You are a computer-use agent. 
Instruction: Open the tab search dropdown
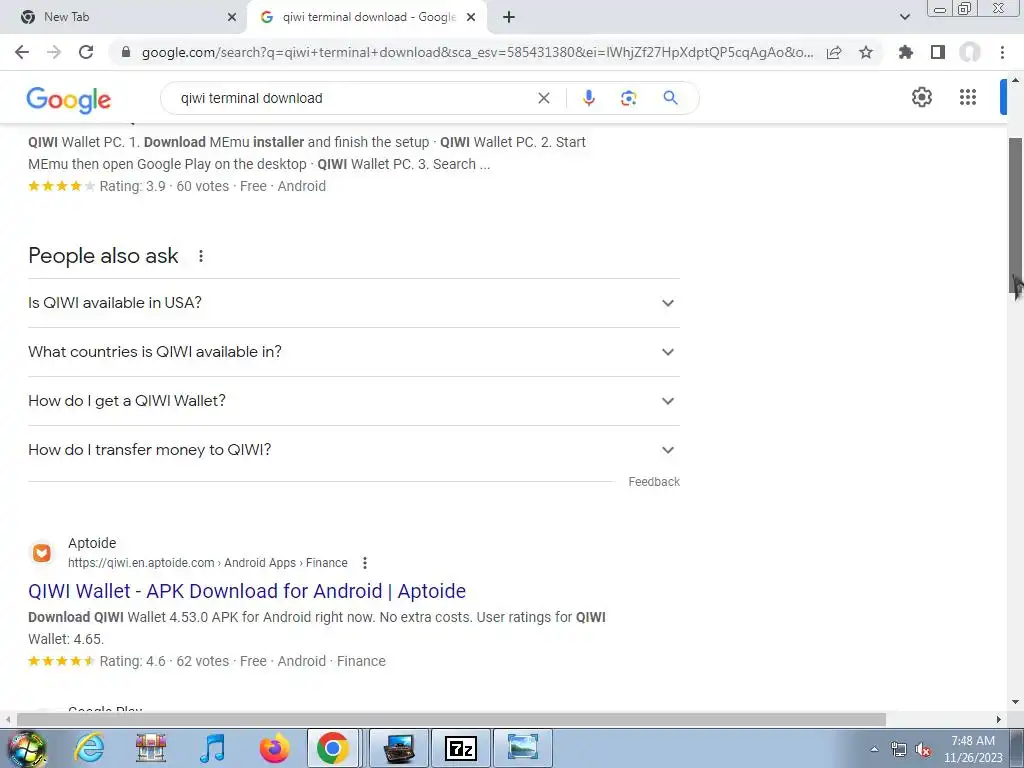point(904,17)
